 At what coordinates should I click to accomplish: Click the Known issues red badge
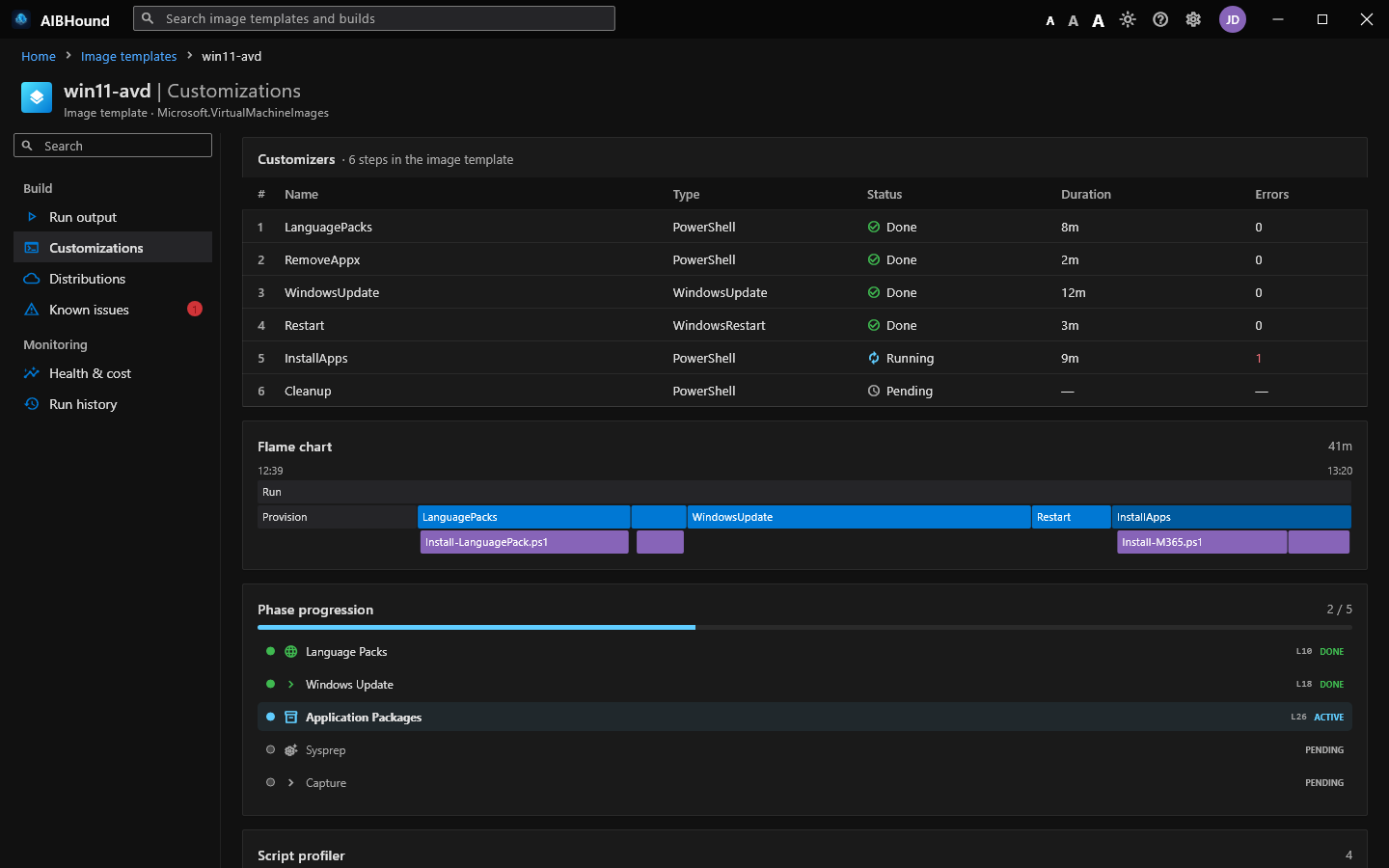coord(195,309)
